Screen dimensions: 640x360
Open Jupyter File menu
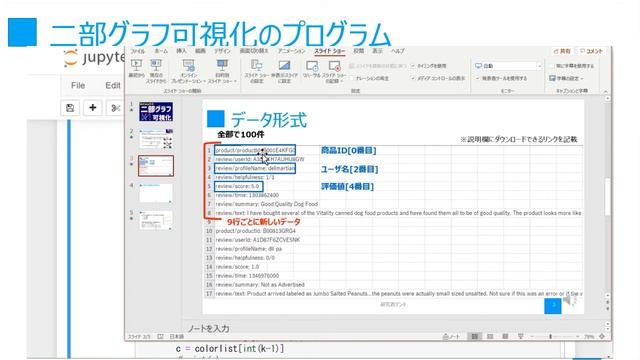[x=78, y=85]
